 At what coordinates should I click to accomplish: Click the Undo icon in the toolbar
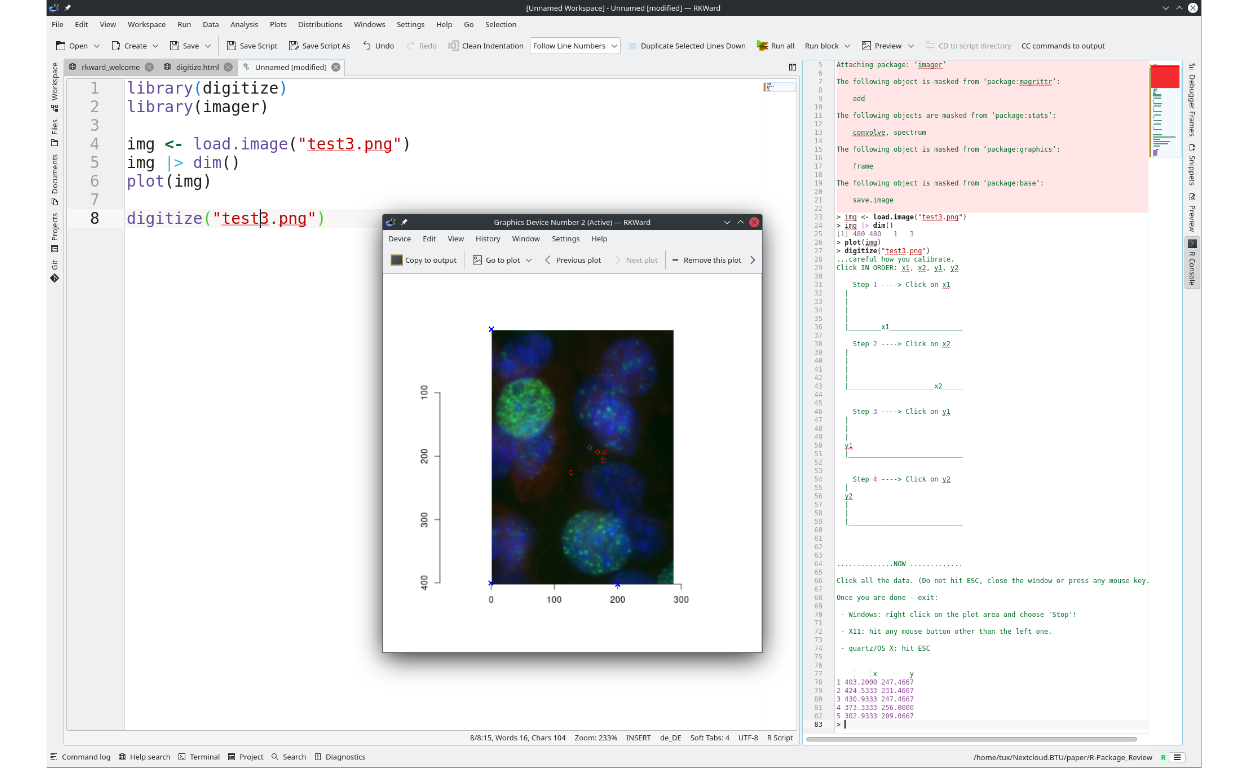click(x=367, y=46)
